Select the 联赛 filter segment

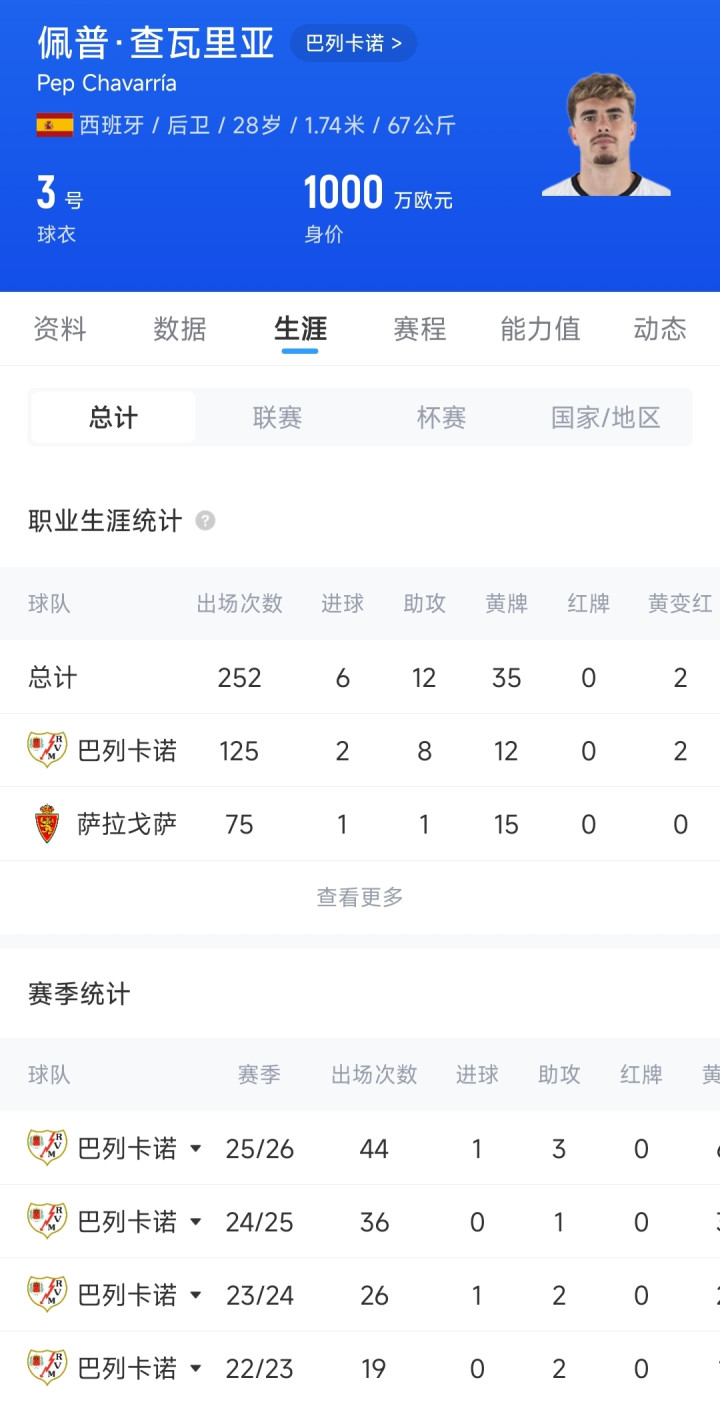click(x=277, y=418)
